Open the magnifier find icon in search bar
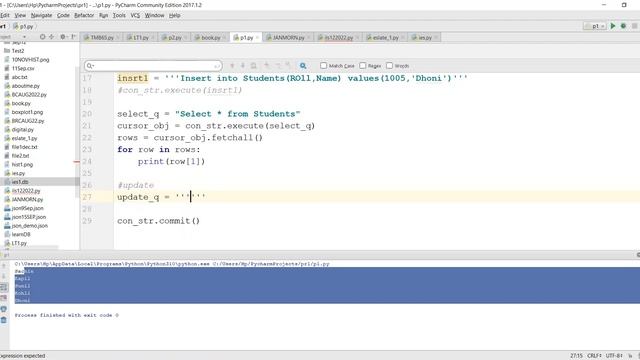The width and height of the screenshot is (640, 360). click(303, 66)
